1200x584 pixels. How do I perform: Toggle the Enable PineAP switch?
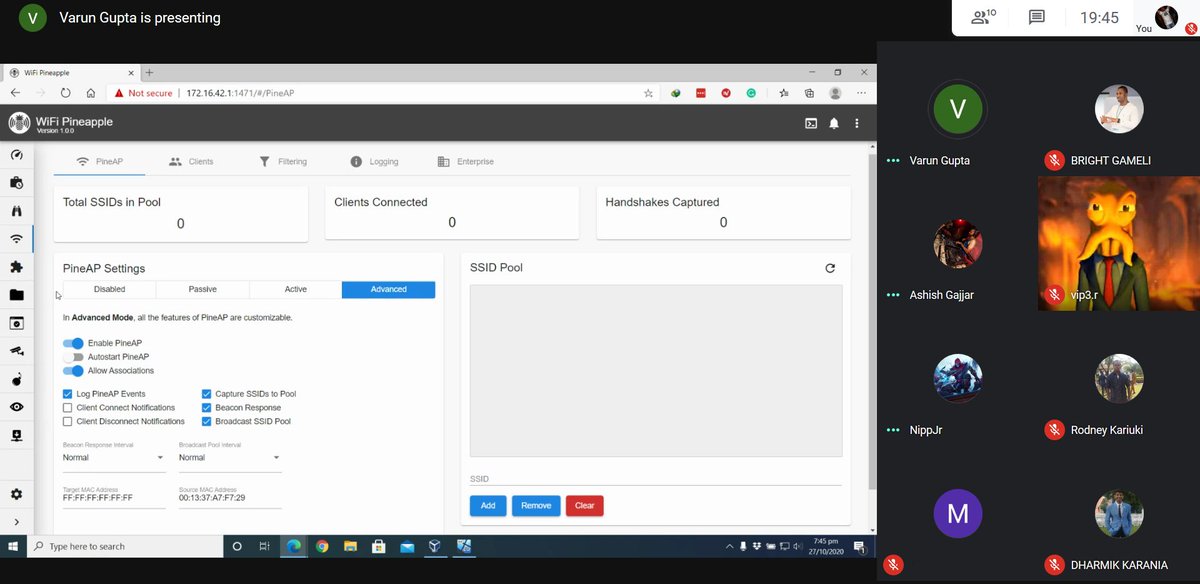point(73,343)
